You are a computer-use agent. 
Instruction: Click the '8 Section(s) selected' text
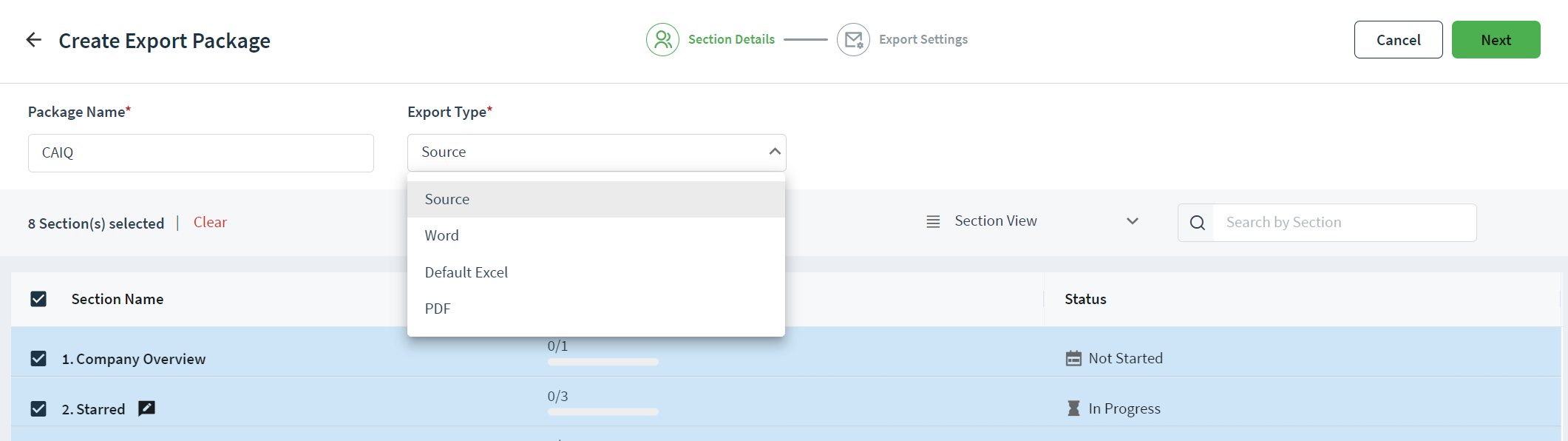[96, 223]
